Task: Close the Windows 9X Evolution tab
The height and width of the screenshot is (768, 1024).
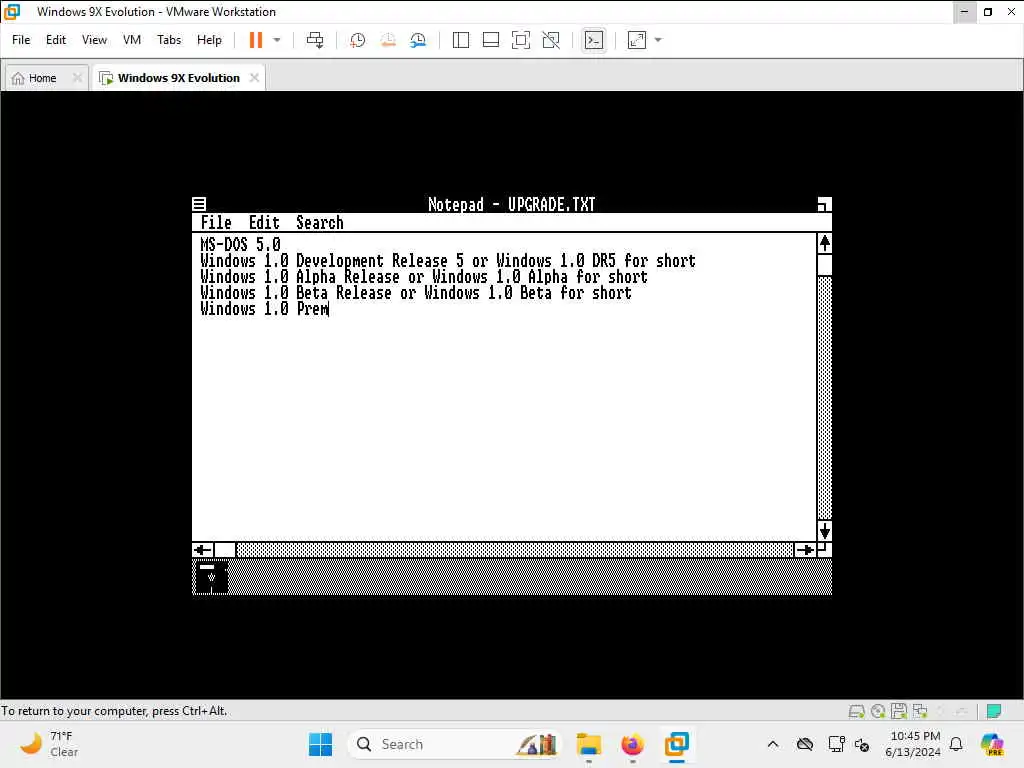Action: [x=254, y=78]
